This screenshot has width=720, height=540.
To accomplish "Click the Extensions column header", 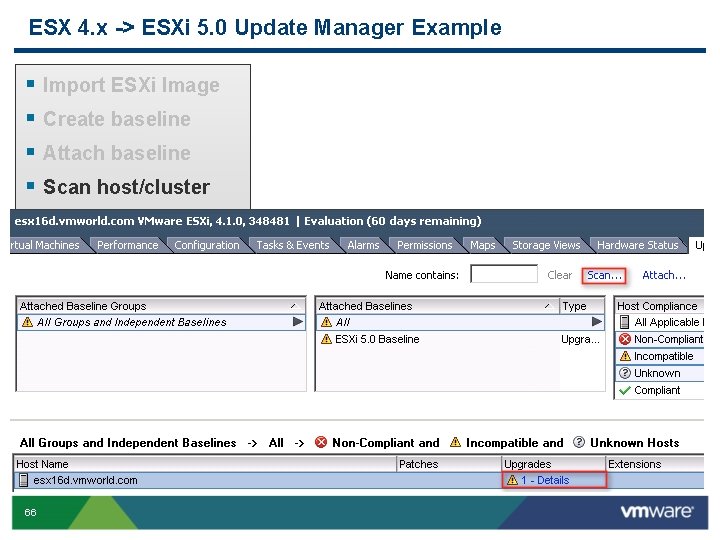I will (x=655, y=464).
